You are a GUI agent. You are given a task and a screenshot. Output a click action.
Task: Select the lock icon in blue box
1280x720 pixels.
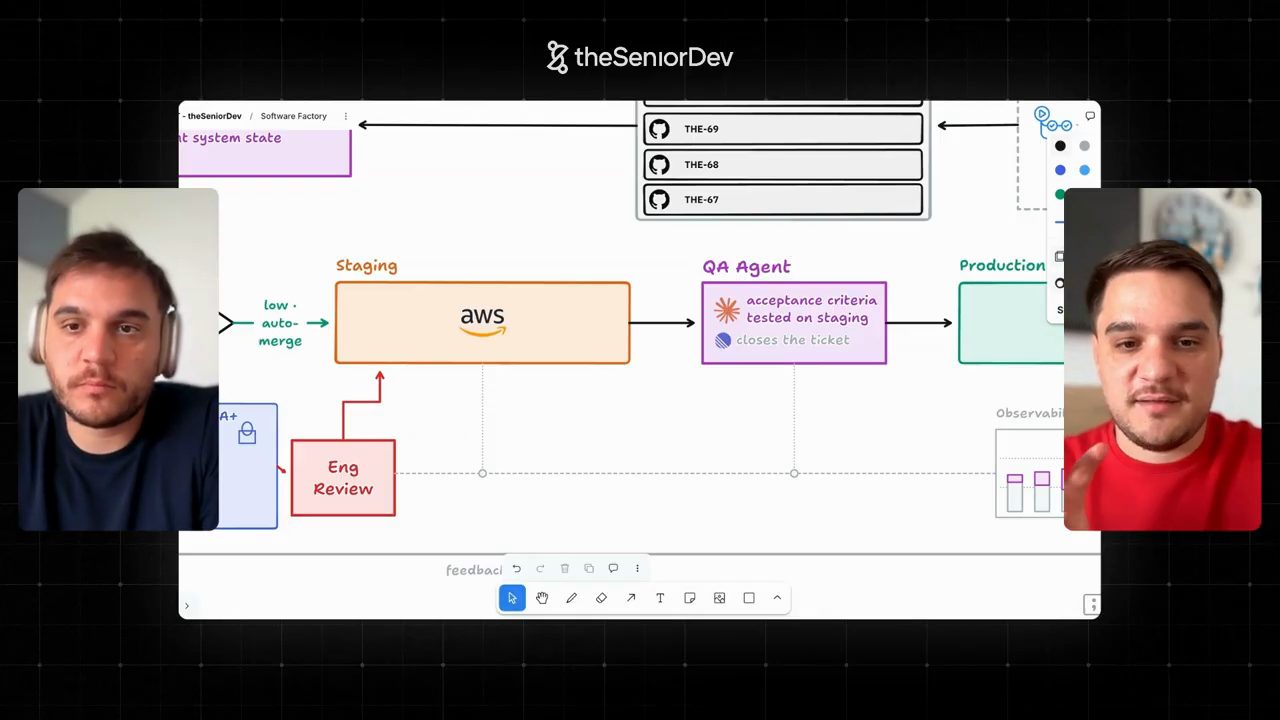(x=247, y=433)
